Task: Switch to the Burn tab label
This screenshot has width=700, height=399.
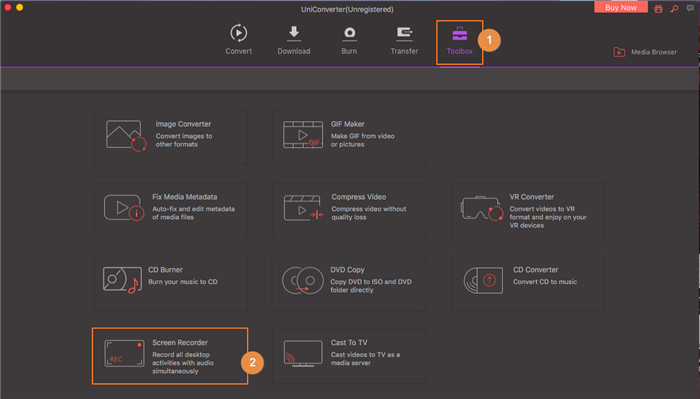Action: (x=349, y=51)
